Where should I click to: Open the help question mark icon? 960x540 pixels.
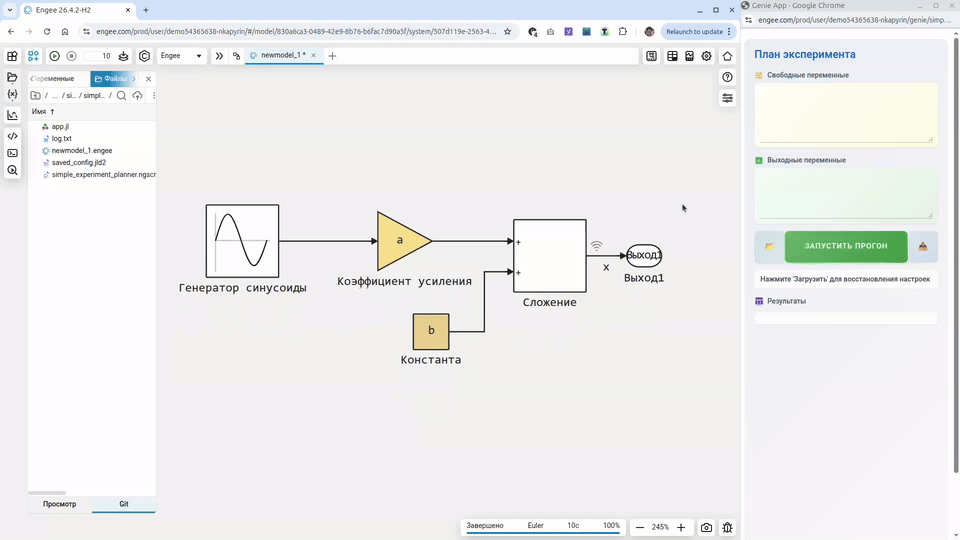(727, 77)
